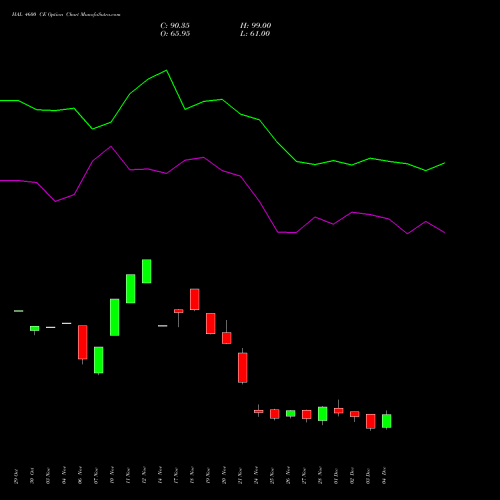
Task: Click the '07 Nov' date label
Action: point(96,476)
